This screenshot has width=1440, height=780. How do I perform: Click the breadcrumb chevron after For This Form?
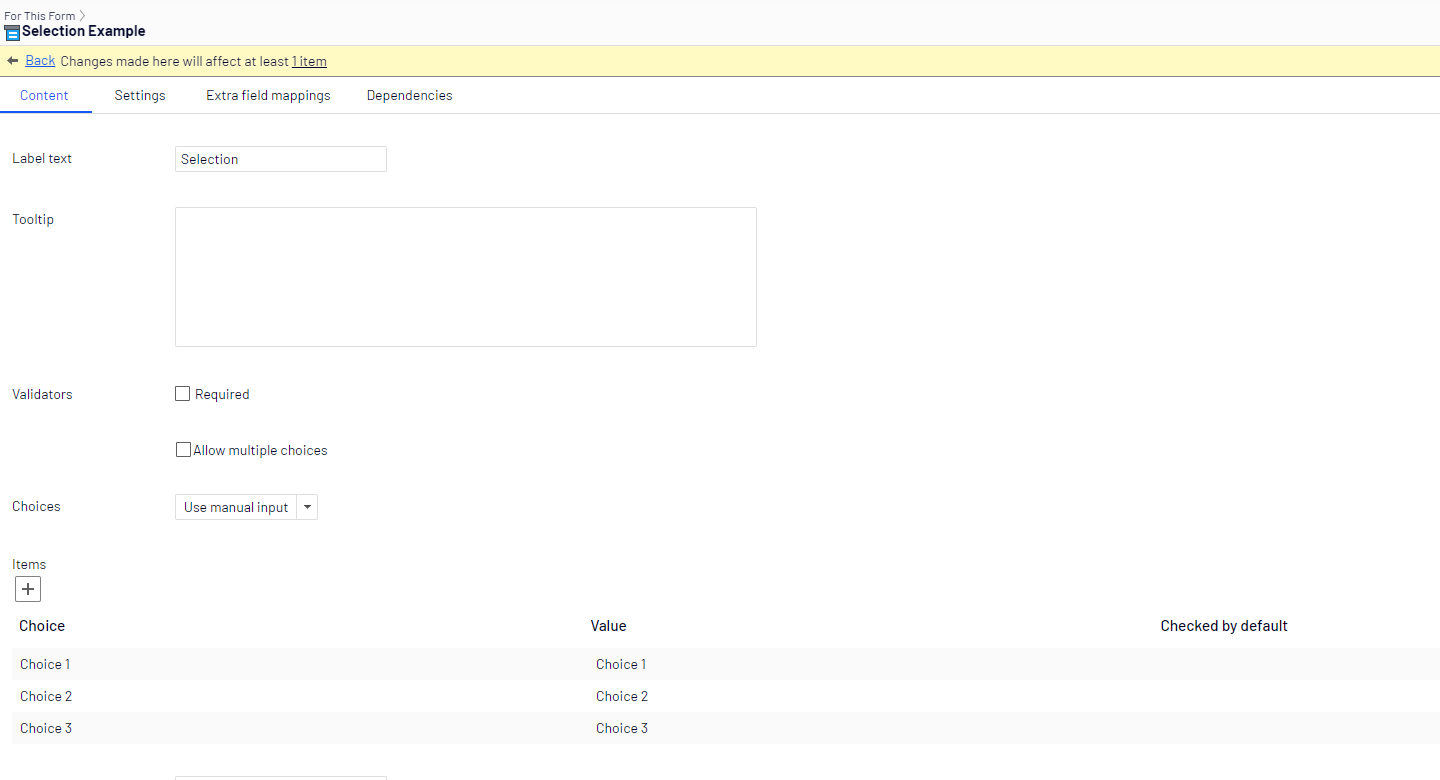82,16
